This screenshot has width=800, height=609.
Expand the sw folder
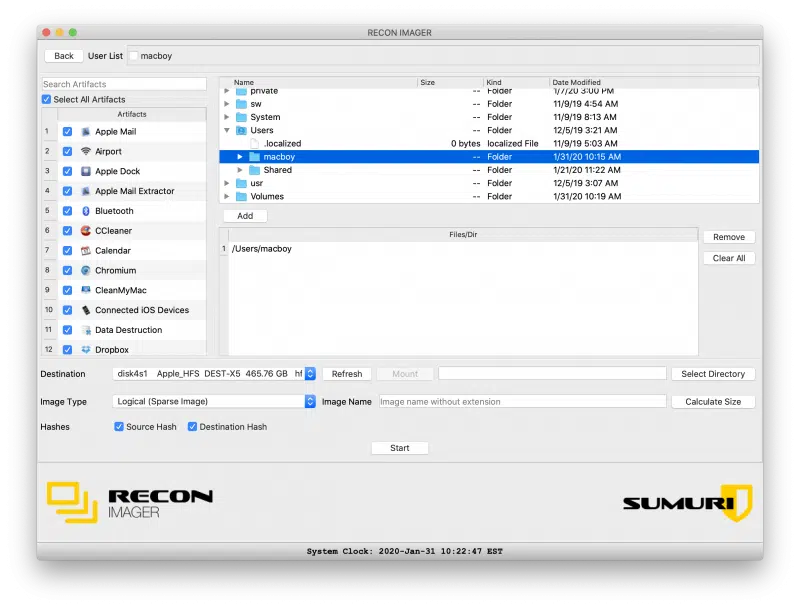click(x=227, y=104)
